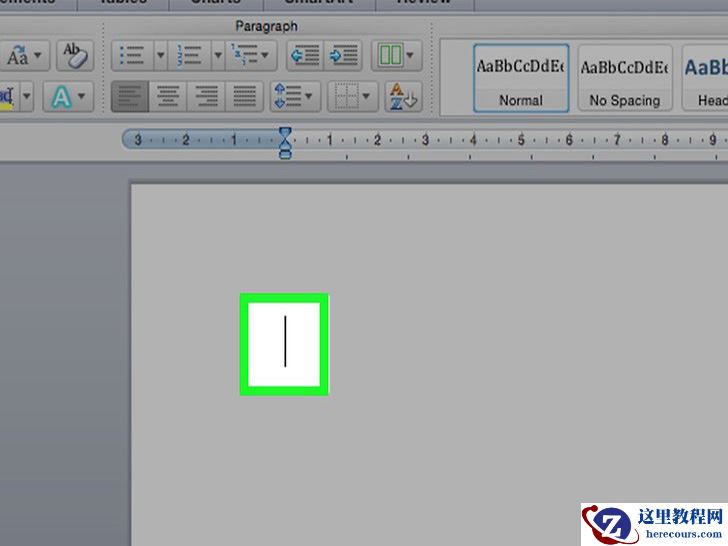728x546 pixels.
Task: Apply bulleted list formatting
Action: (x=132, y=56)
